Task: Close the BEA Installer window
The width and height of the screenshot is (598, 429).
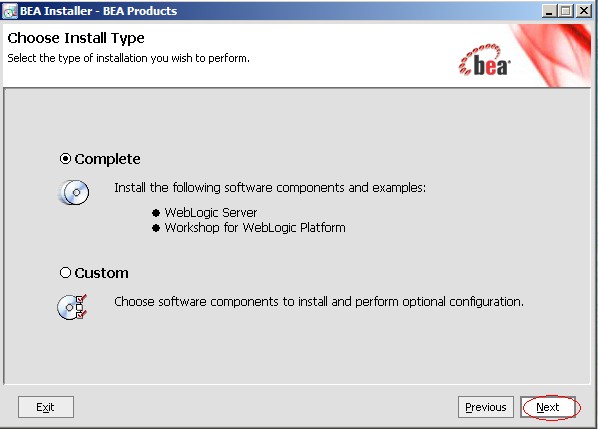Action: pos(584,11)
